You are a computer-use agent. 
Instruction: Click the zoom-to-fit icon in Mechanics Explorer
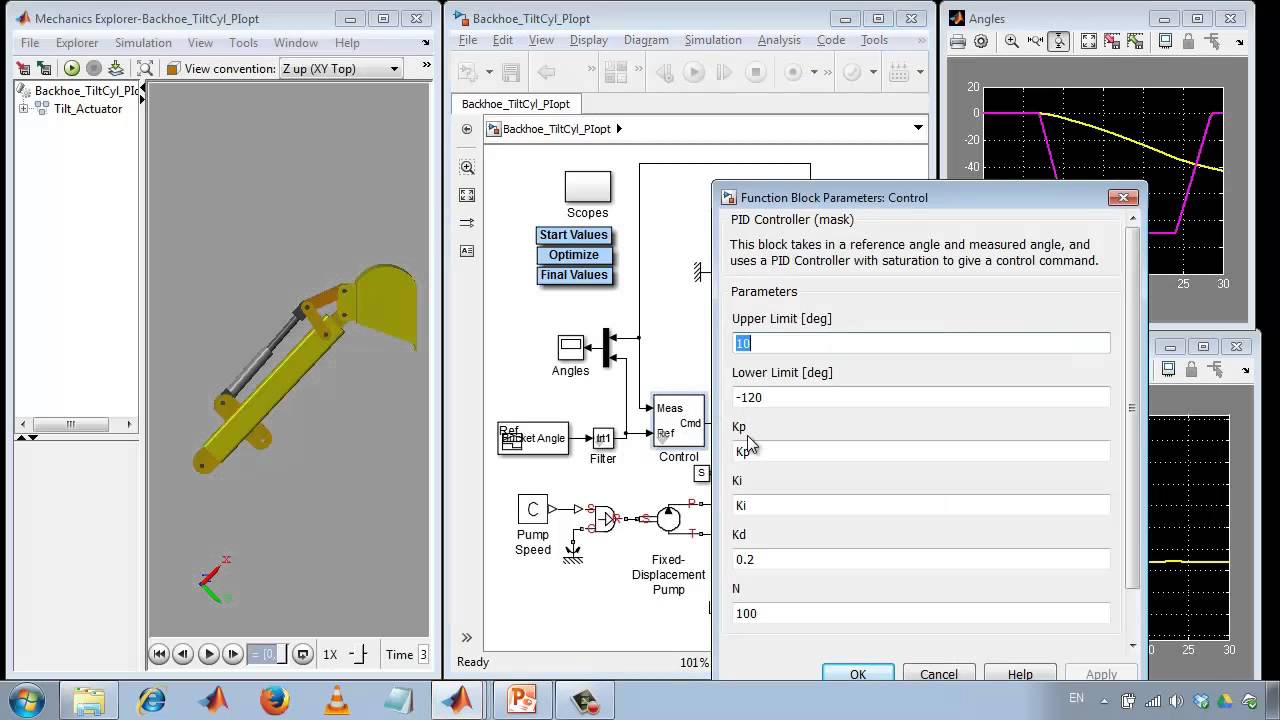(145, 68)
